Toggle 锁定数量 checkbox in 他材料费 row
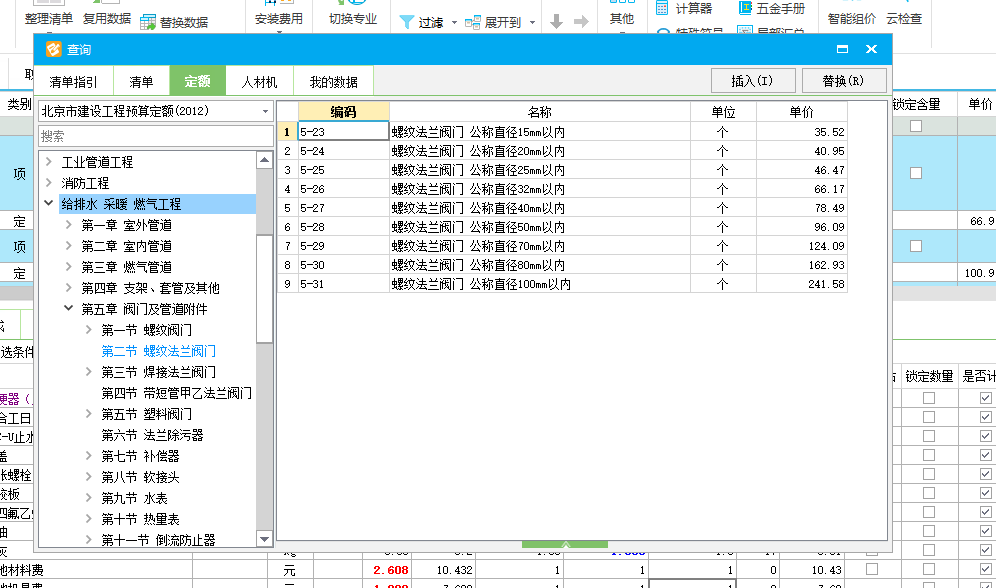 pos(929,569)
